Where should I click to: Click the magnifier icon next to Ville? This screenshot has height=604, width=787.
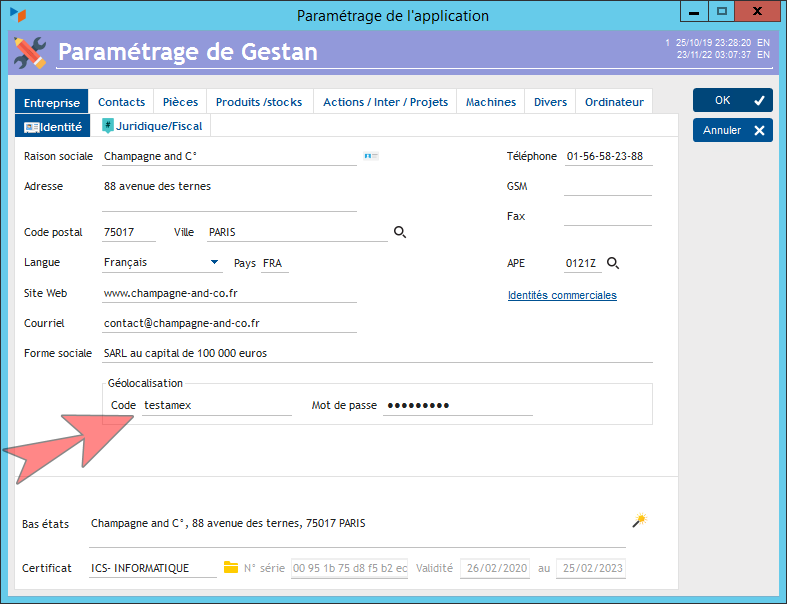point(400,232)
